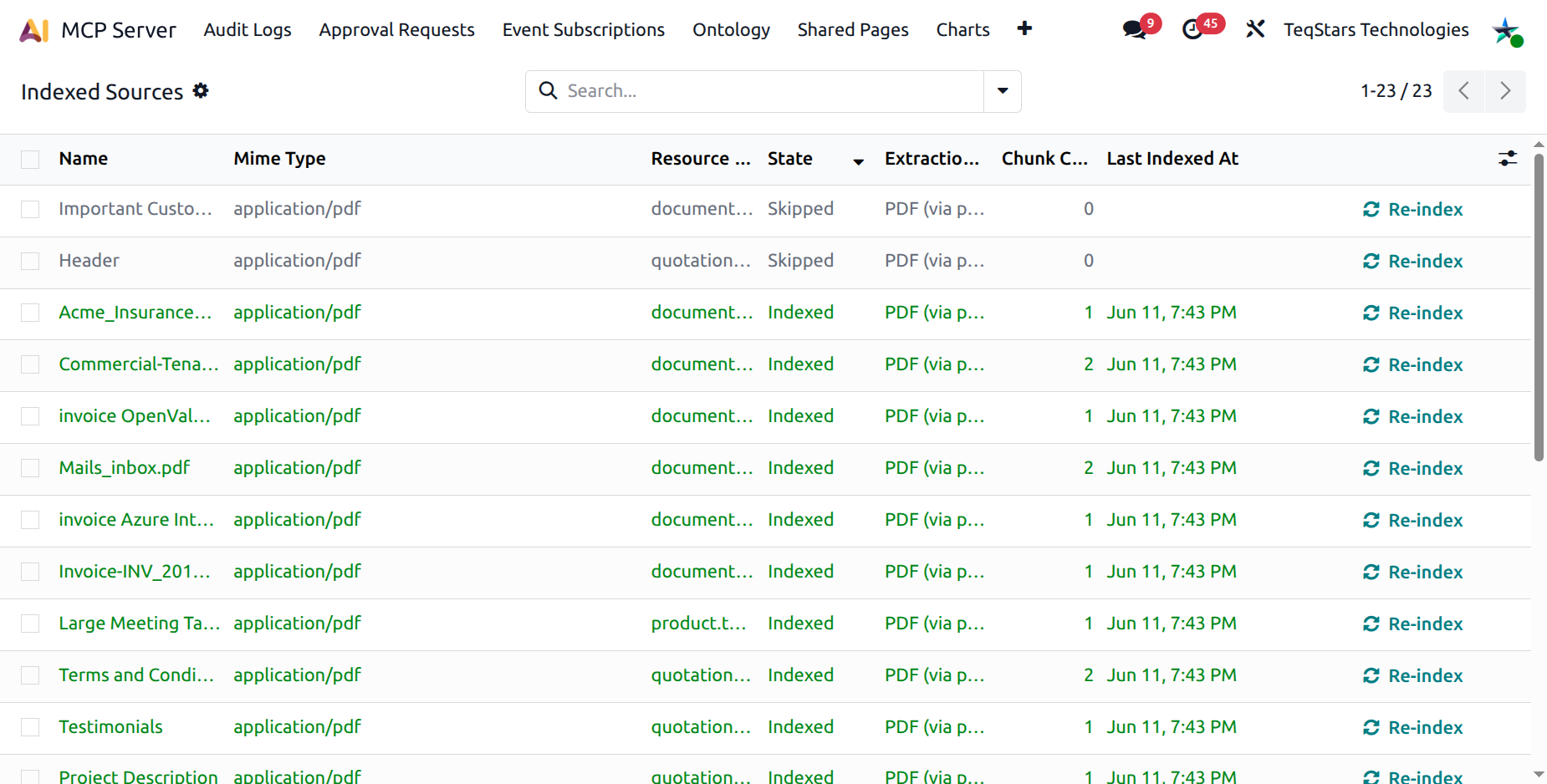Go to previous page of records

point(1463,91)
